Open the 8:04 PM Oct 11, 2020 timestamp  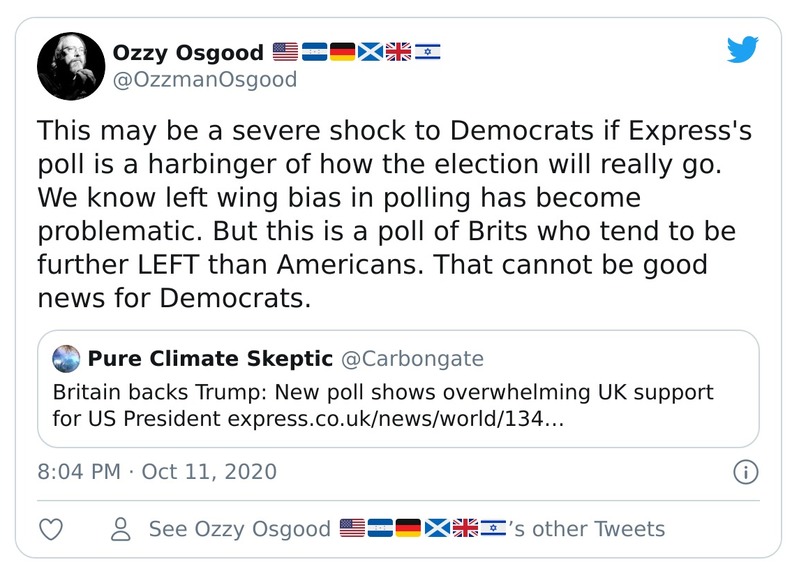pos(157,471)
